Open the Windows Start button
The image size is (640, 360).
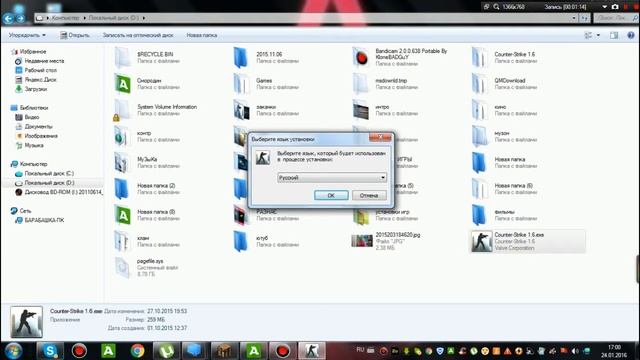pos(13,351)
